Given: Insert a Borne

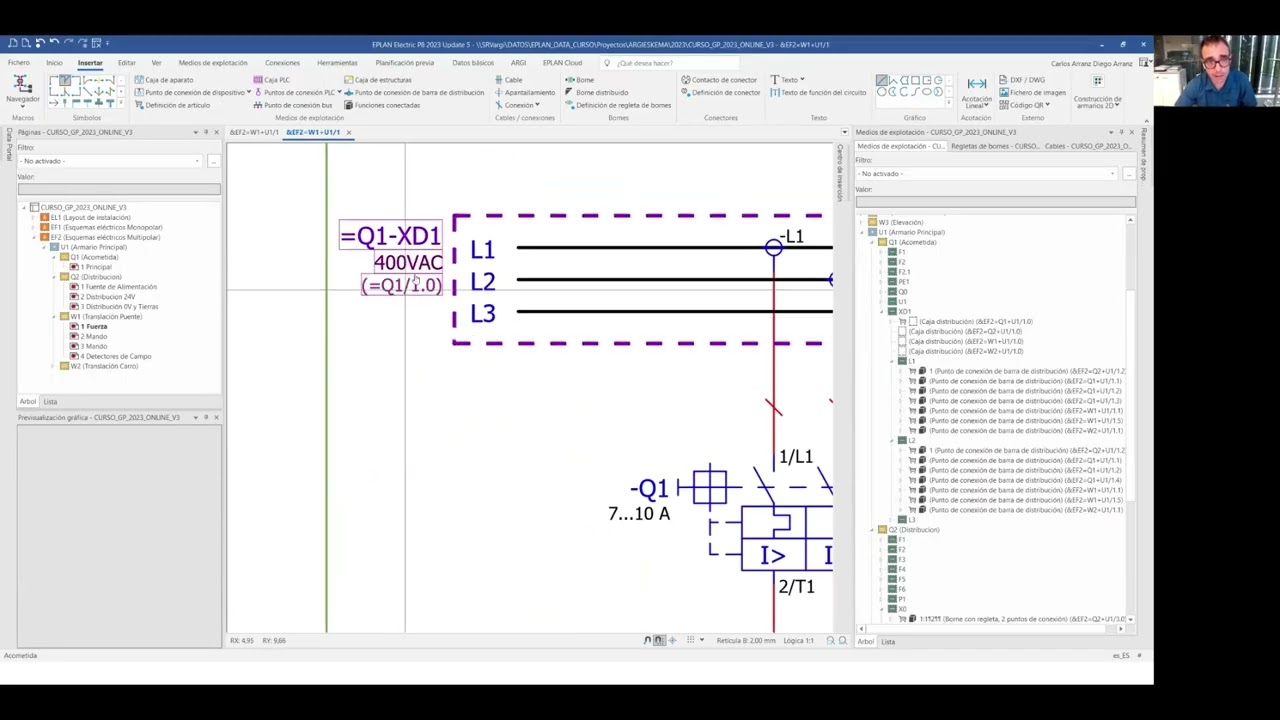Looking at the screenshot, I should pyautogui.click(x=579, y=80).
